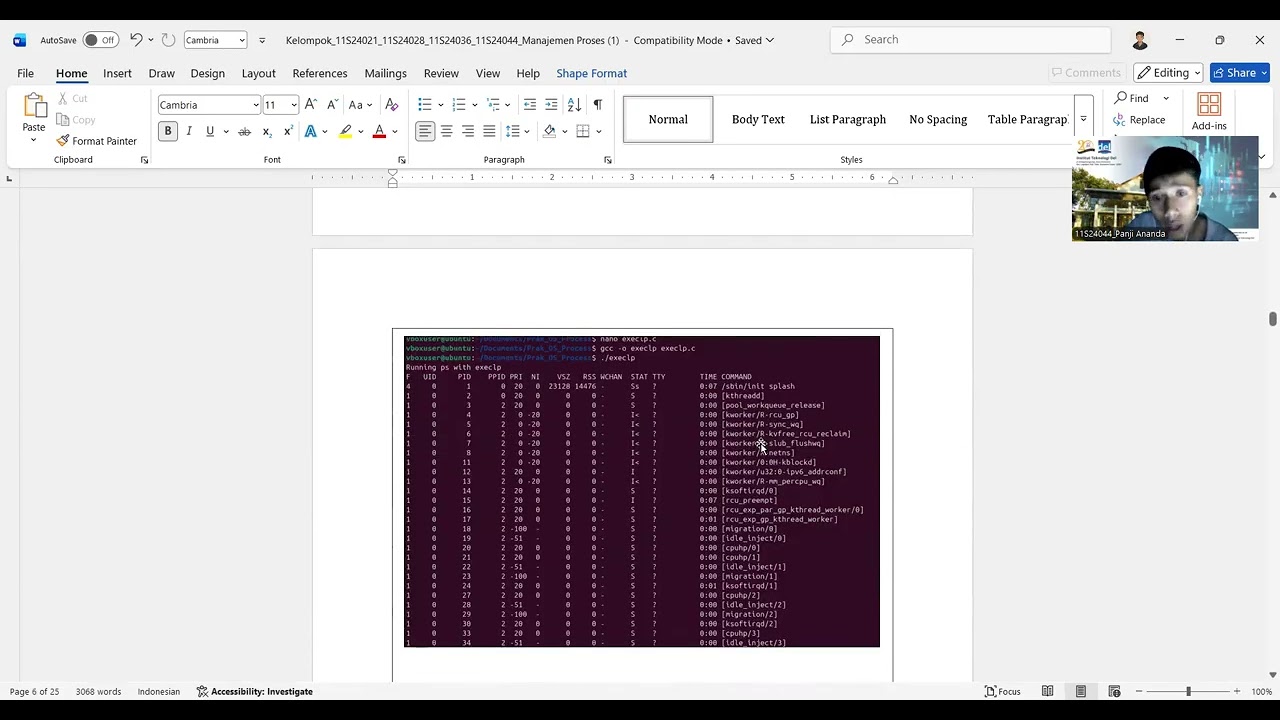Align text left
Viewport: 1280px width, 720px height.
pyautogui.click(x=425, y=131)
